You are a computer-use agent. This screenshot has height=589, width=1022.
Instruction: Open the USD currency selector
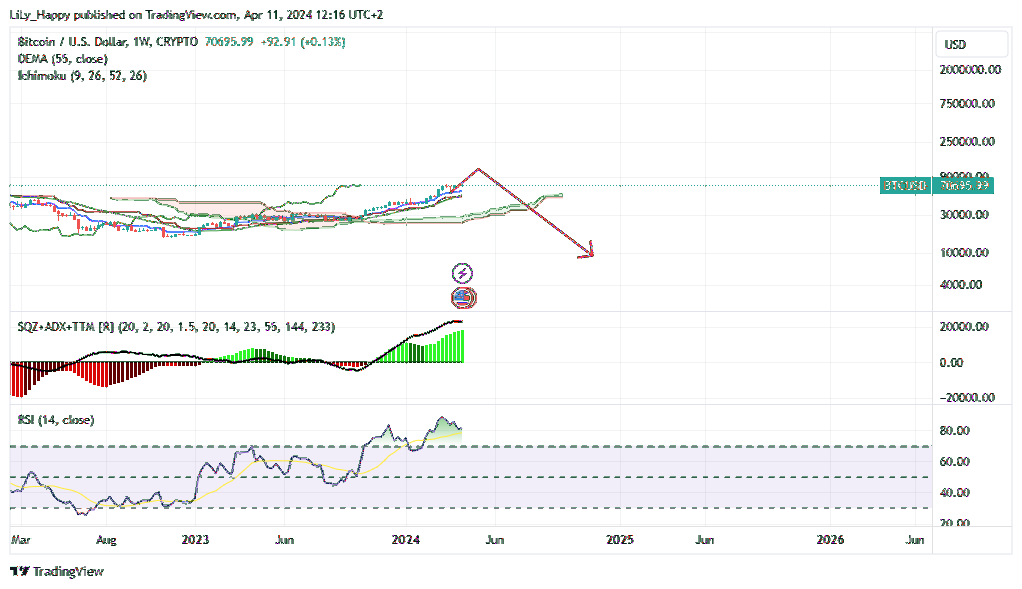[971, 44]
